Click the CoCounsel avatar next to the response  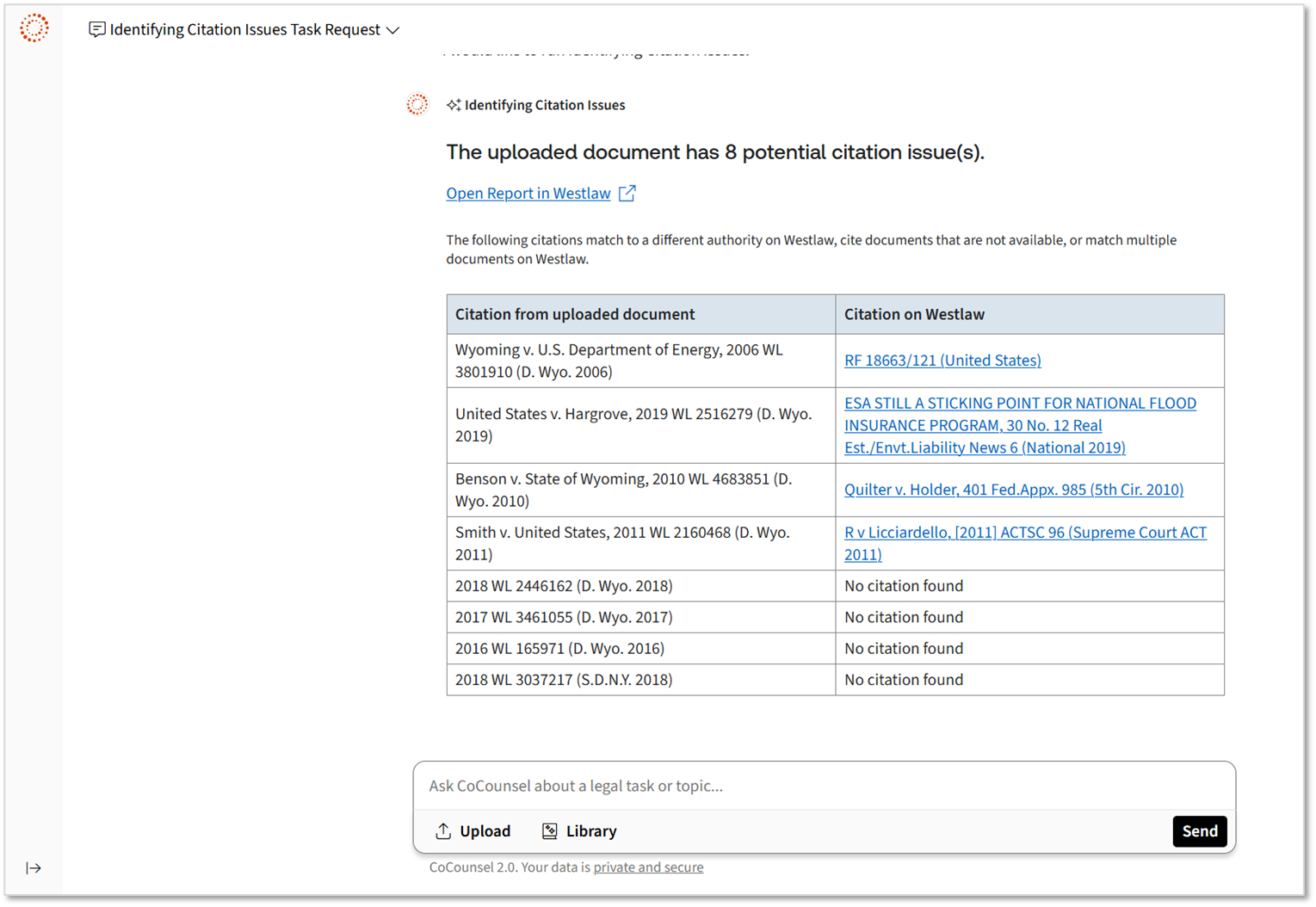pyautogui.click(x=417, y=105)
